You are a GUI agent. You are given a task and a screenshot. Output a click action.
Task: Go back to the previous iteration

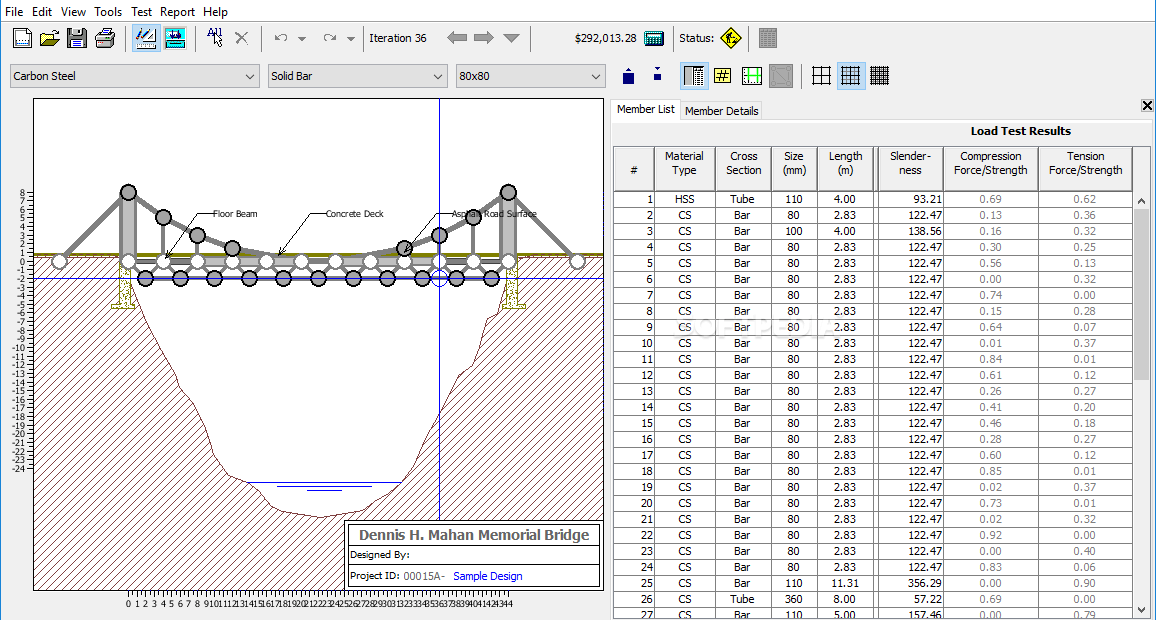(457, 38)
